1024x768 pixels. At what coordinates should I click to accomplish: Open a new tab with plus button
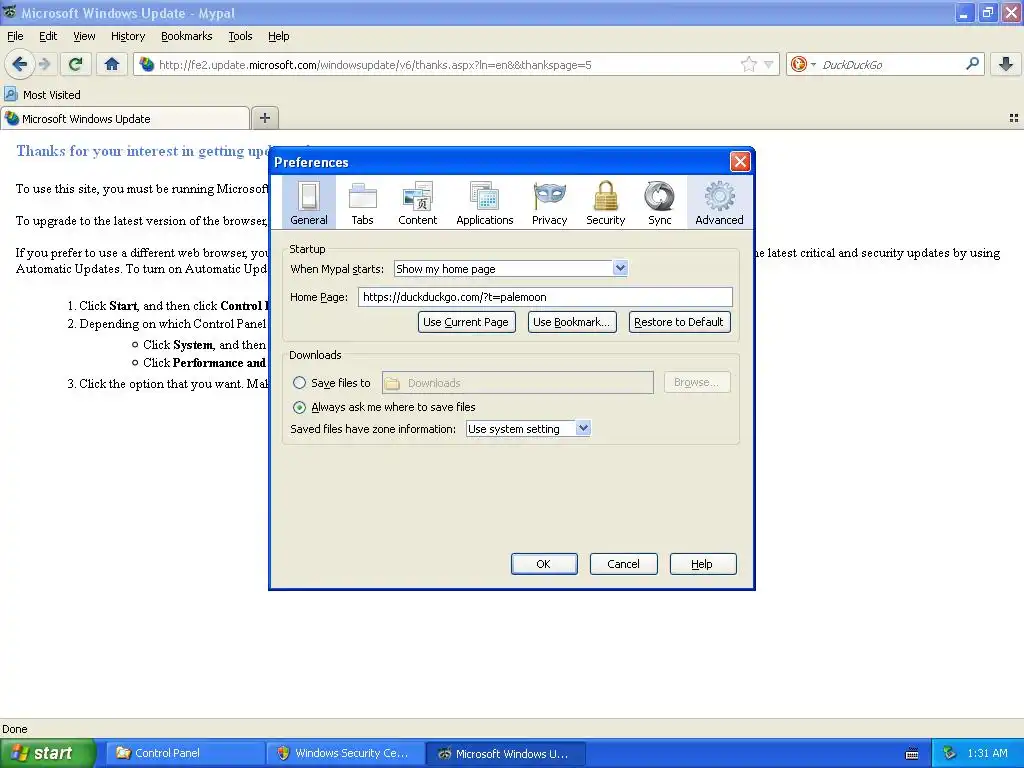[x=264, y=118]
